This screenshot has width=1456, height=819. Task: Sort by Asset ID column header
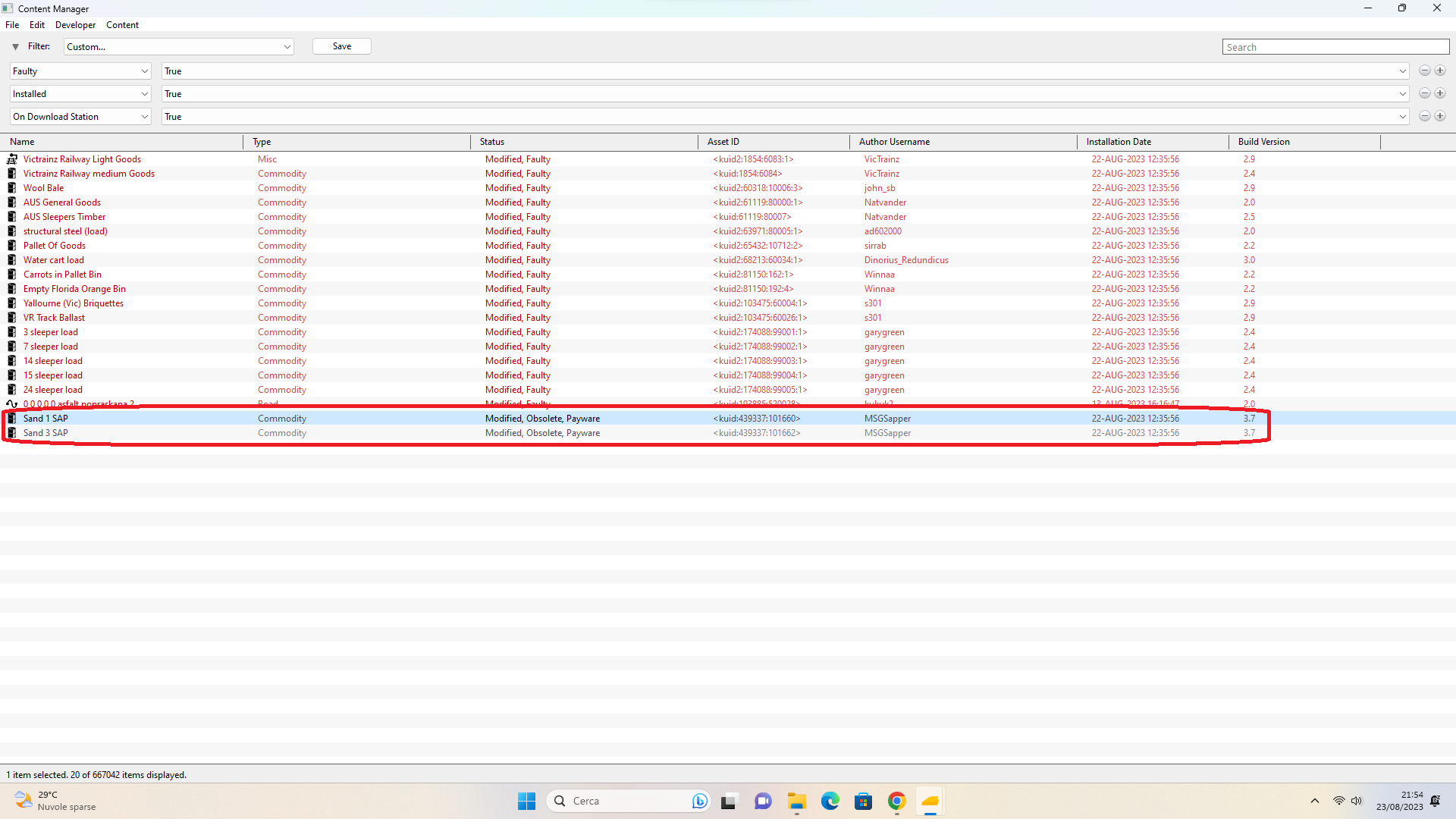click(773, 142)
